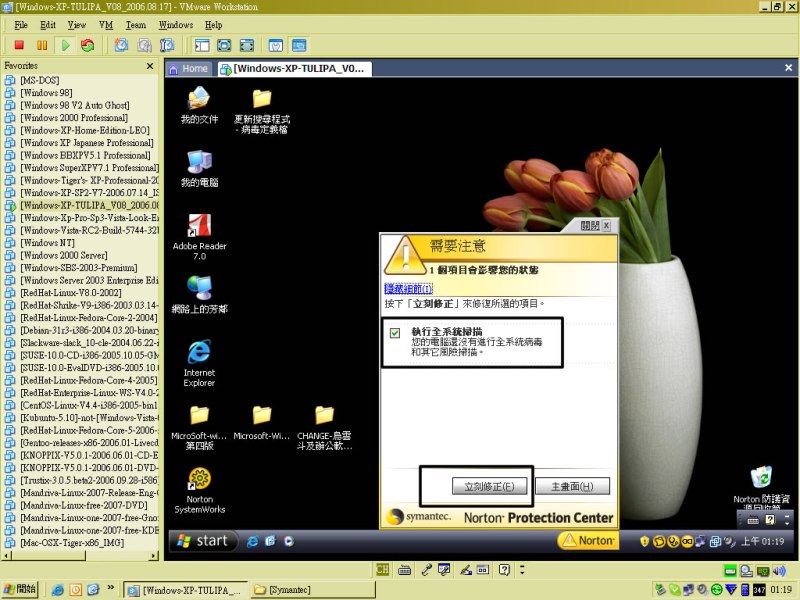Open the Edit menu

pyautogui.click(x=48, y=25)
